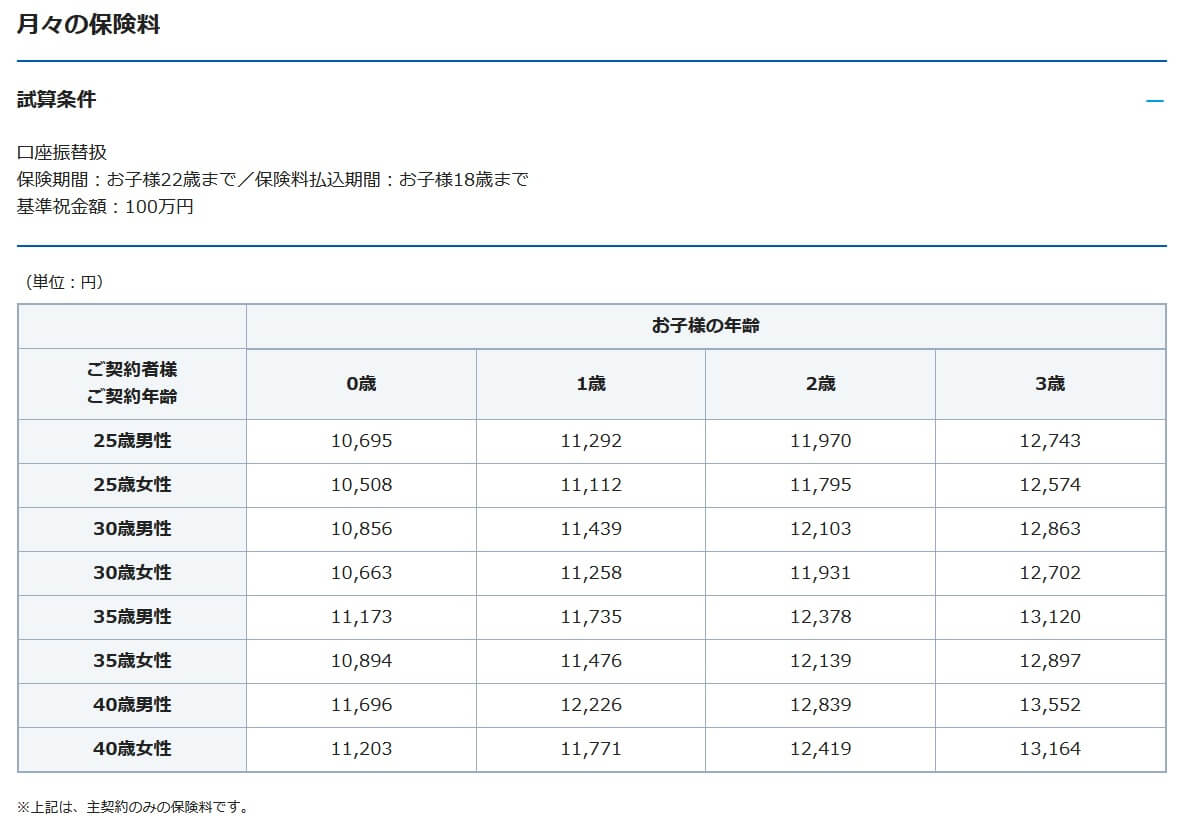Click the 月々の保険料 page heading
This screenshot has height=822, width=1185.
tap(88, 25)
